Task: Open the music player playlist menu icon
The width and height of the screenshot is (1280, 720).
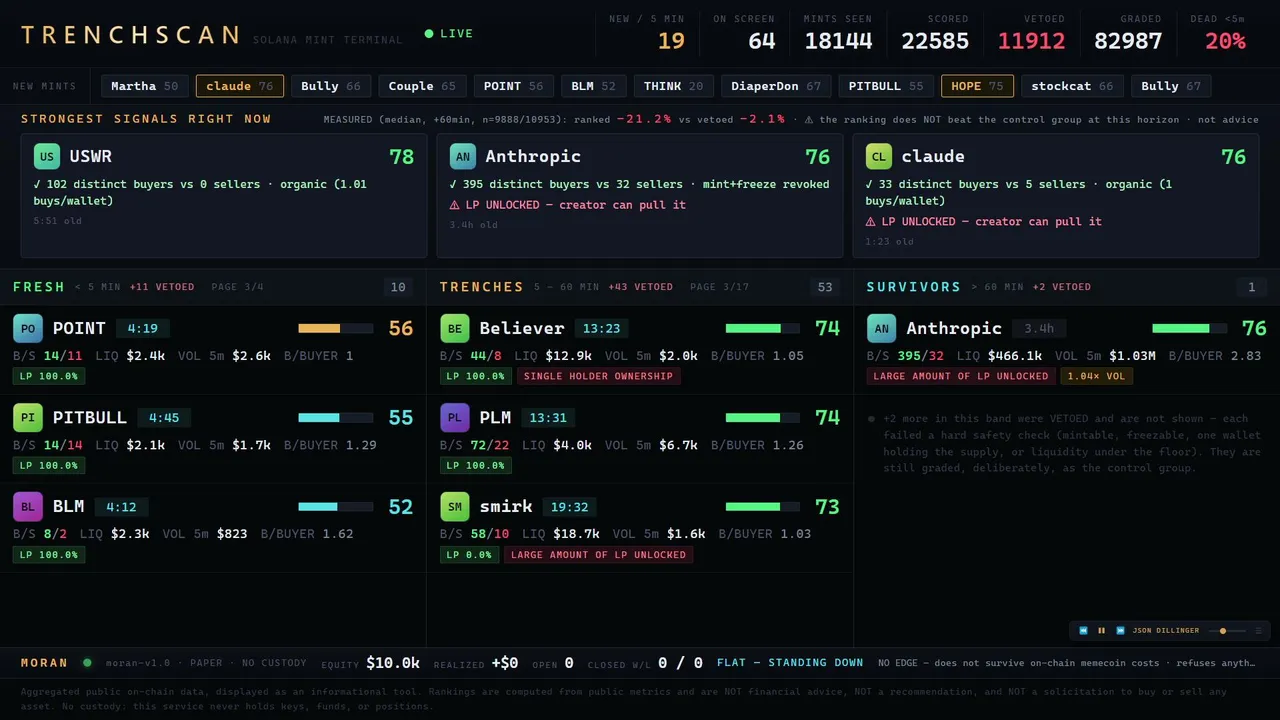Action: coord(1258,631)
